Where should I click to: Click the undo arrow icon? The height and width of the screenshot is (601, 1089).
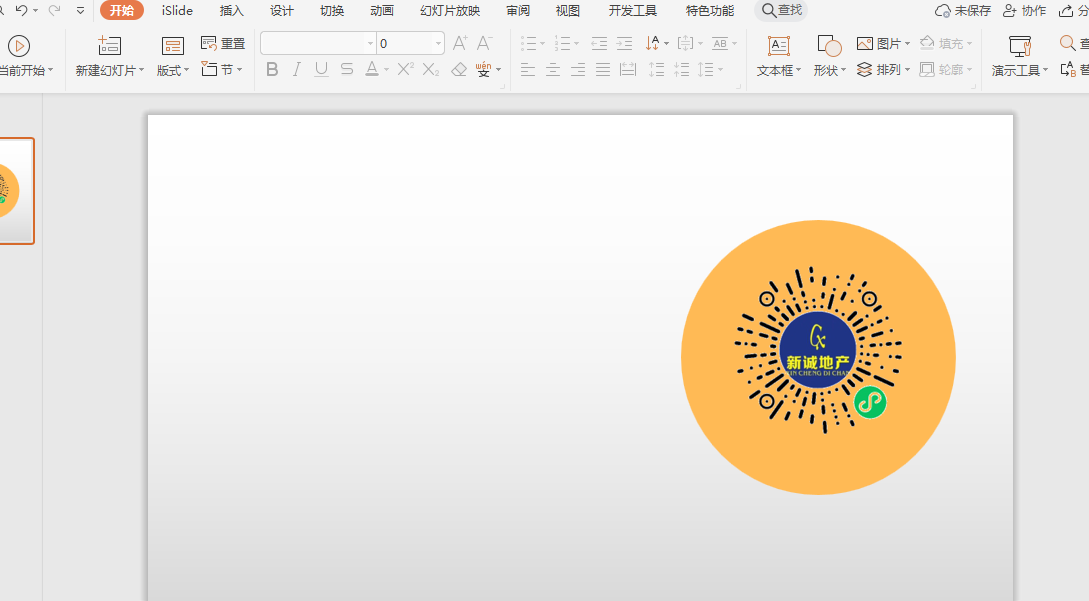[22, 10]
